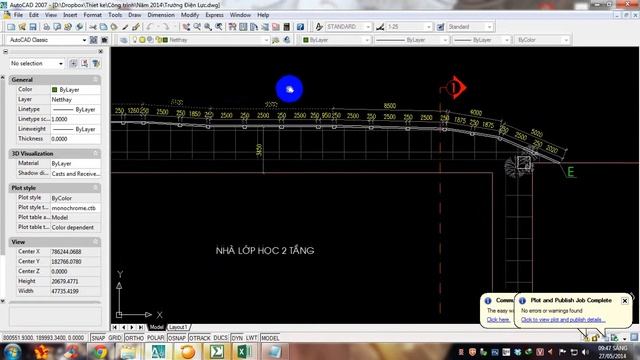Open the File menu

tap(18, 15)
